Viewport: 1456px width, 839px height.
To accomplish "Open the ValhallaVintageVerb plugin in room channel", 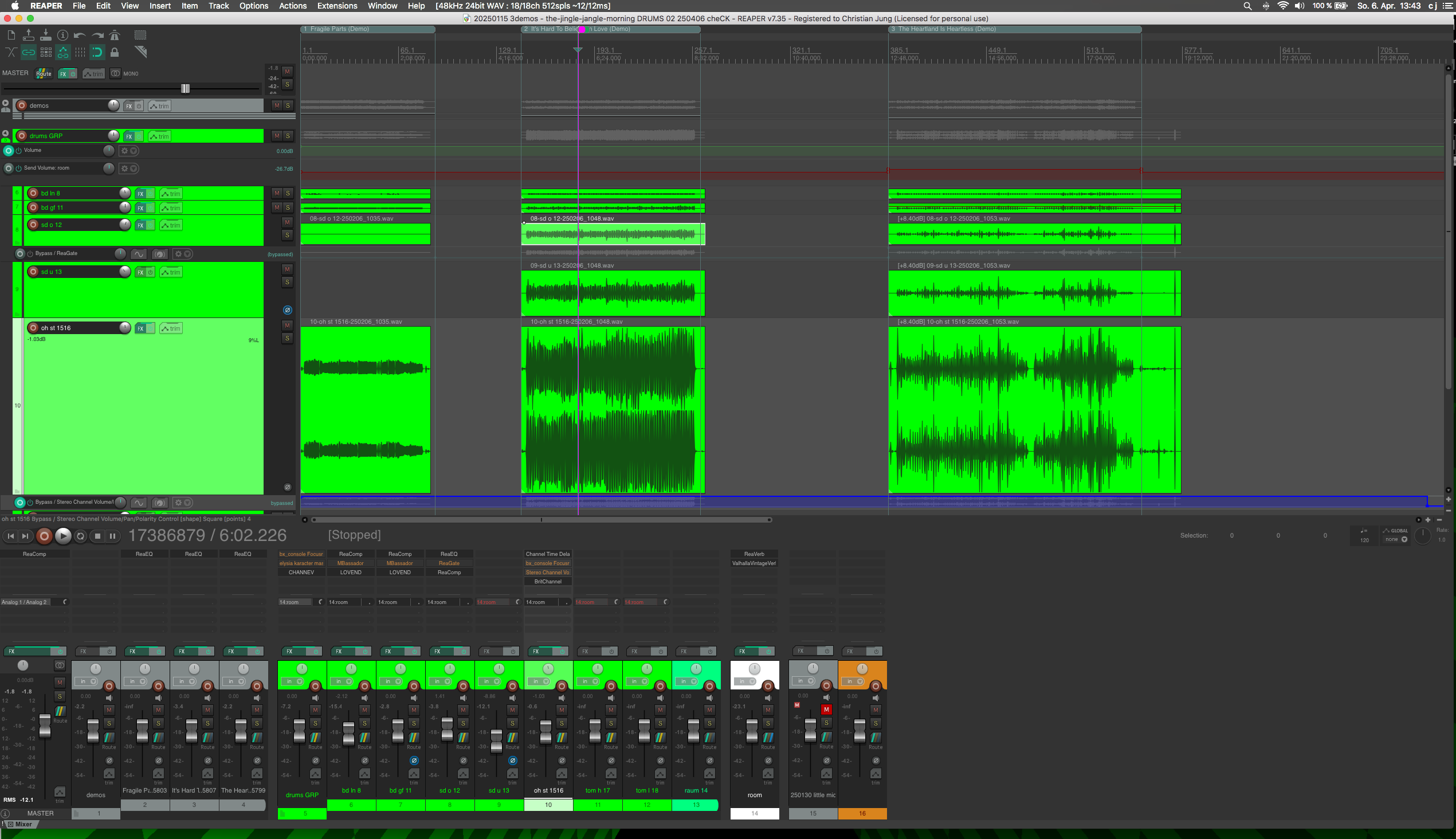I will (753, 563).
